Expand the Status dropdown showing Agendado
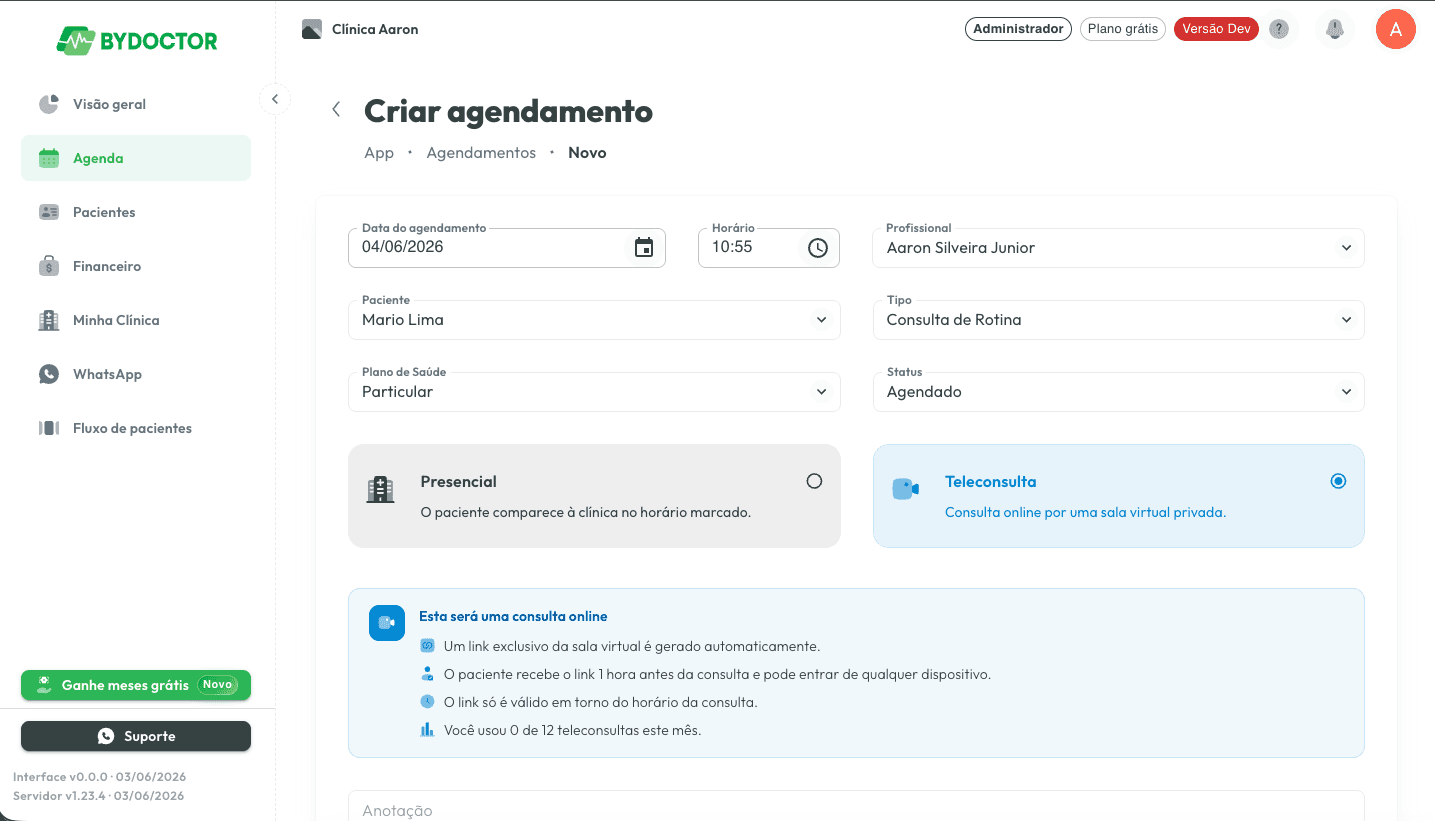This screenshot has height=821, width=1435. pyautogui.click(x=1118, y=392)
